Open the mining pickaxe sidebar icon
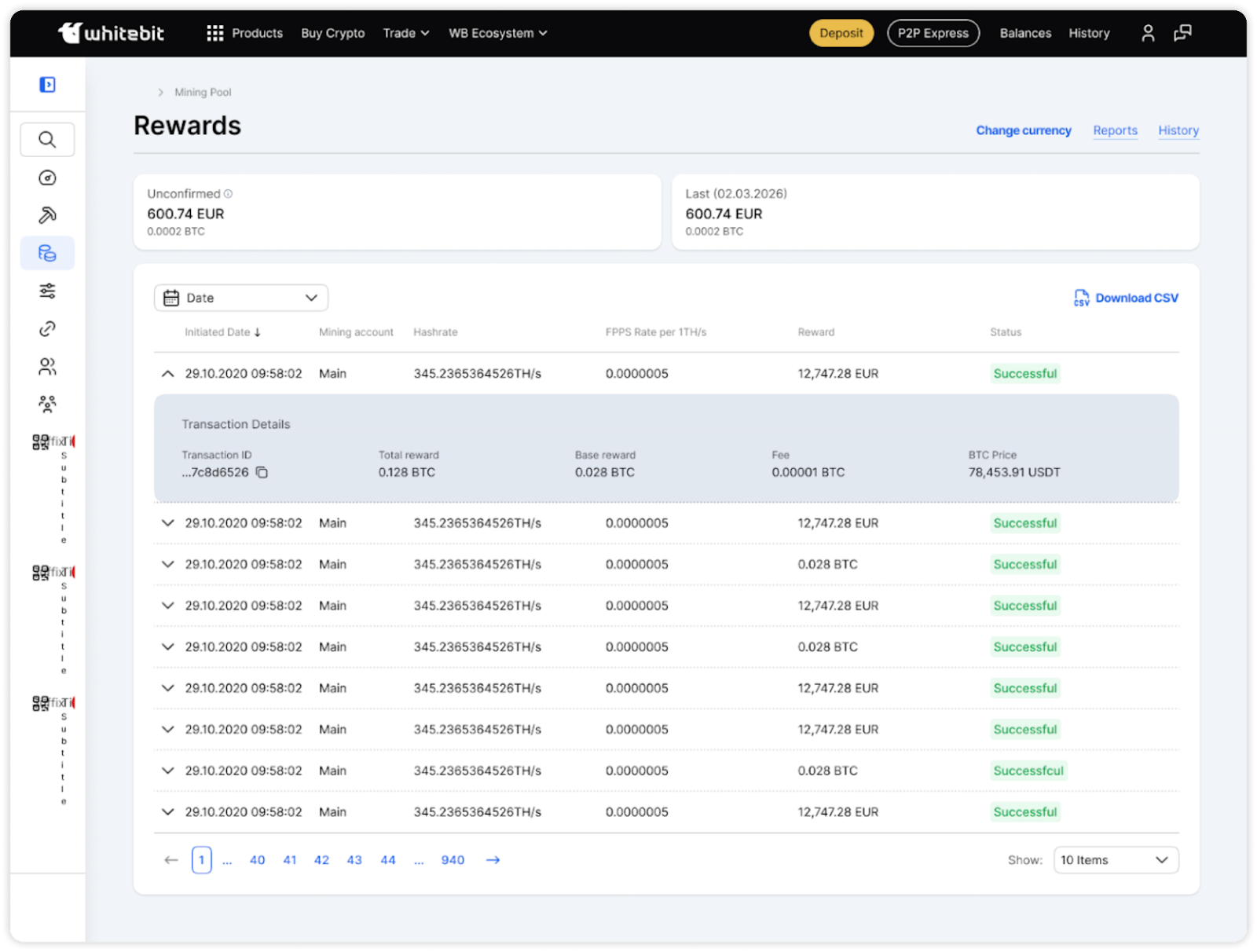1257x952 pixels. click(47, 215)
